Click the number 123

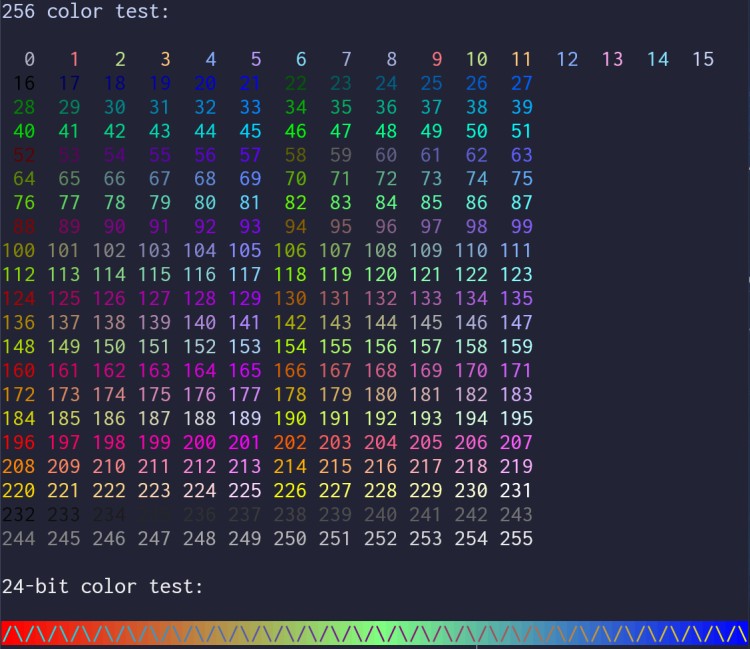[x=516, y=275]
